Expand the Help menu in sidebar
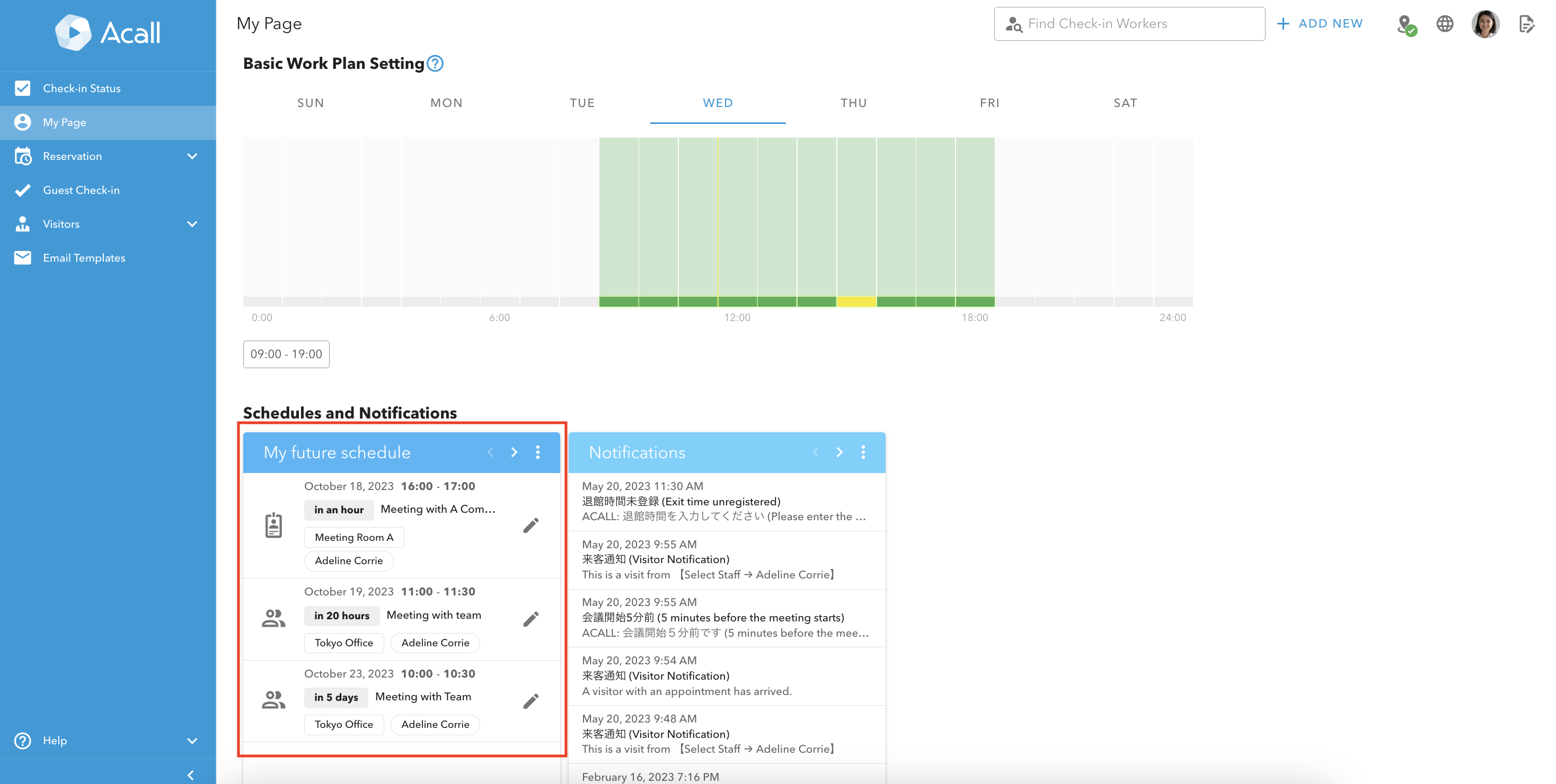 (192, 741)
